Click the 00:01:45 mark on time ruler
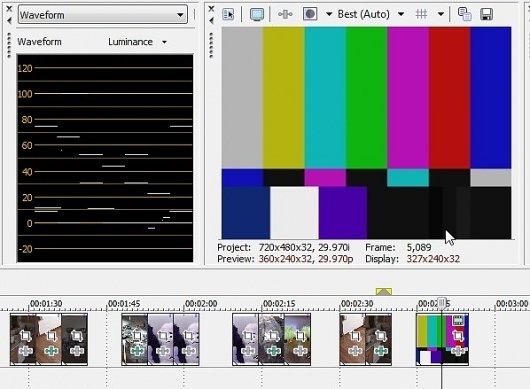The width and height of the screenshot is (530, 389). pyautogui.click(x=124, y=303)
